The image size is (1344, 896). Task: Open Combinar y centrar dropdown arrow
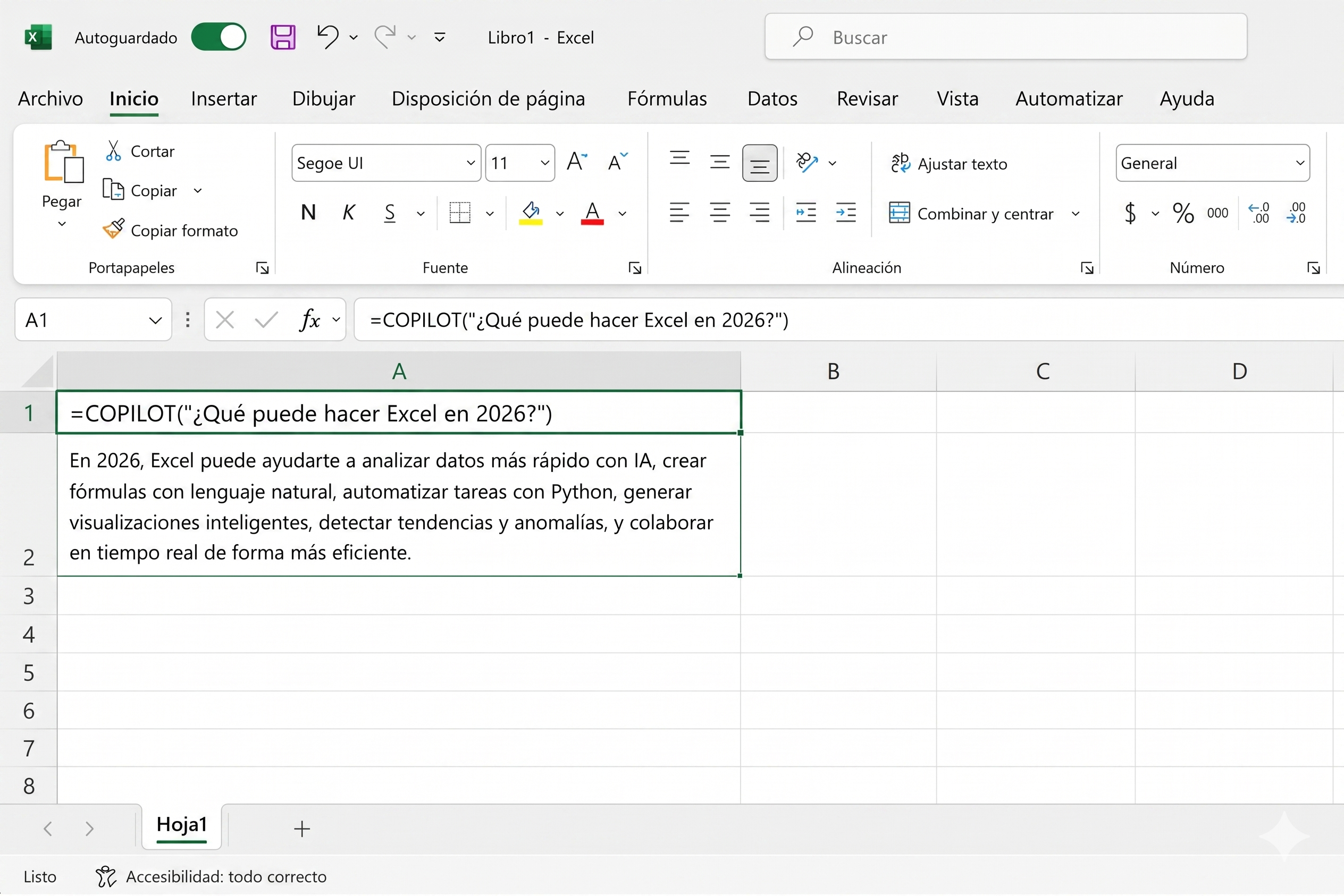(x=1076, y=214)
